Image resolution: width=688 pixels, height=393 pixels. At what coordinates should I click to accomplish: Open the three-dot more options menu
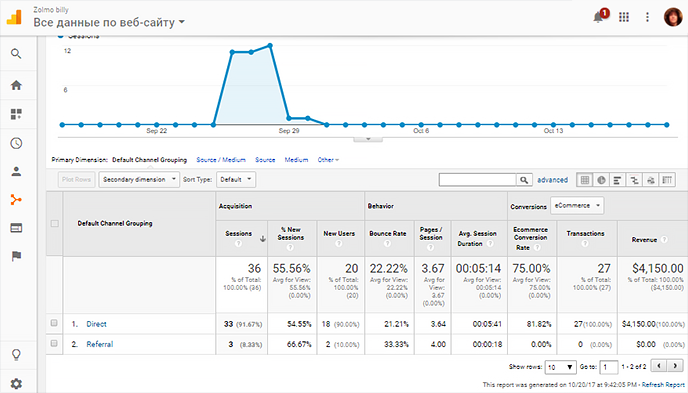647,17
